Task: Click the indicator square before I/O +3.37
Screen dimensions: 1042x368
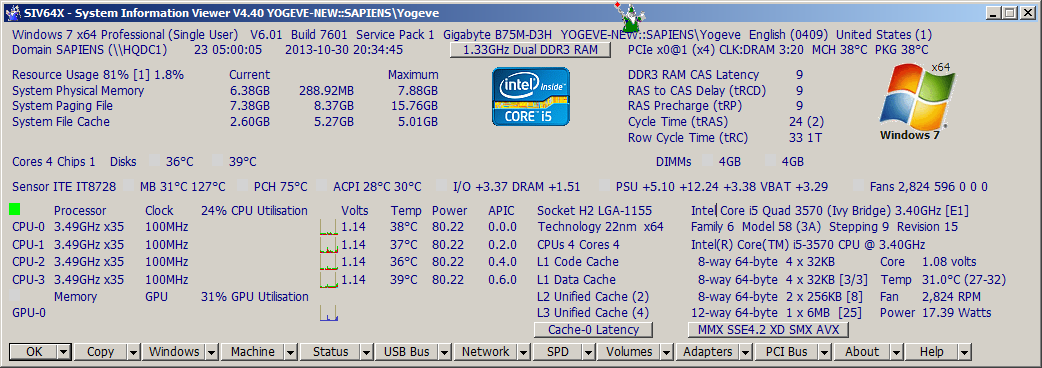Action: coord(441,185)
